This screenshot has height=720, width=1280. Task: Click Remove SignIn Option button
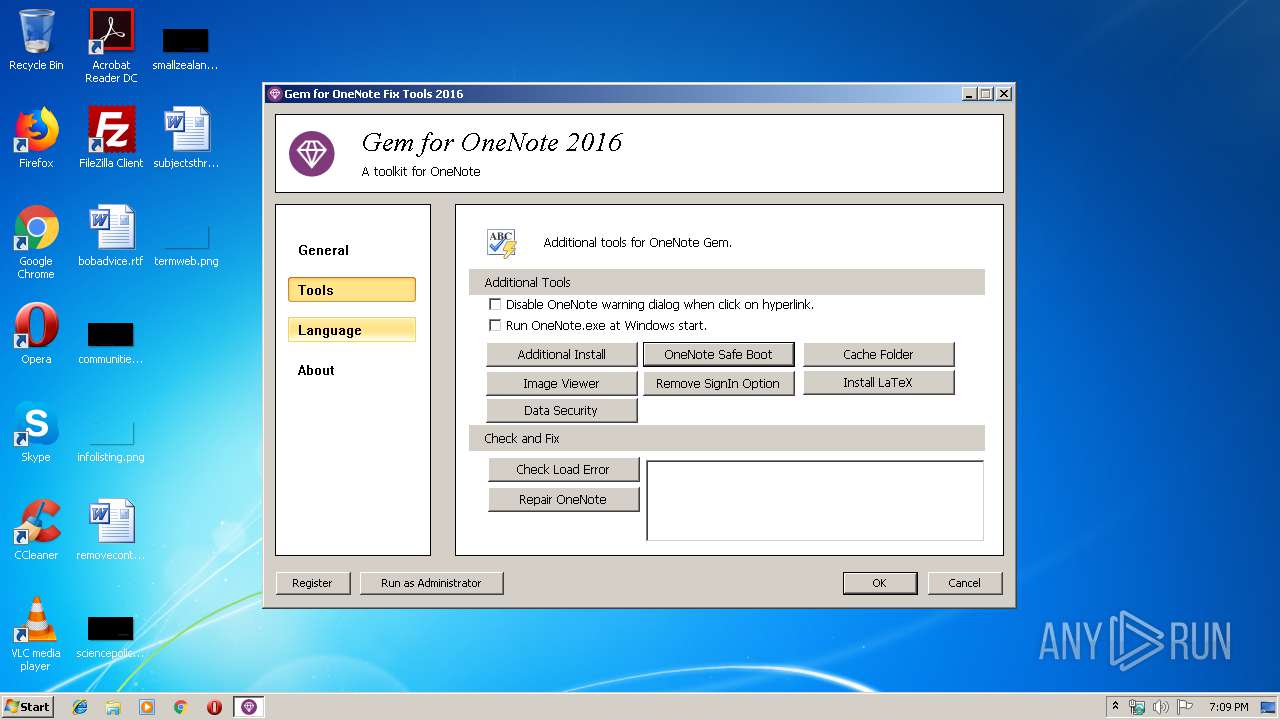[x=718, y=383]
